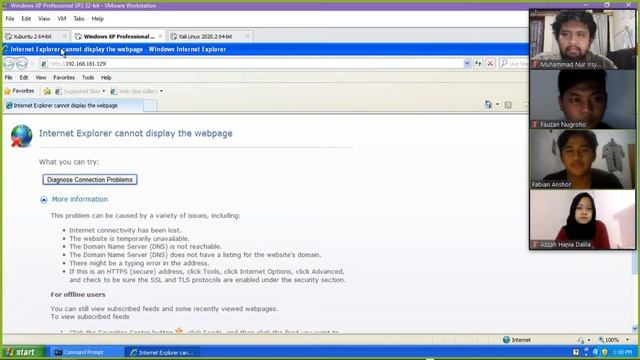Collapse the More information section

[x=44, y=200]
